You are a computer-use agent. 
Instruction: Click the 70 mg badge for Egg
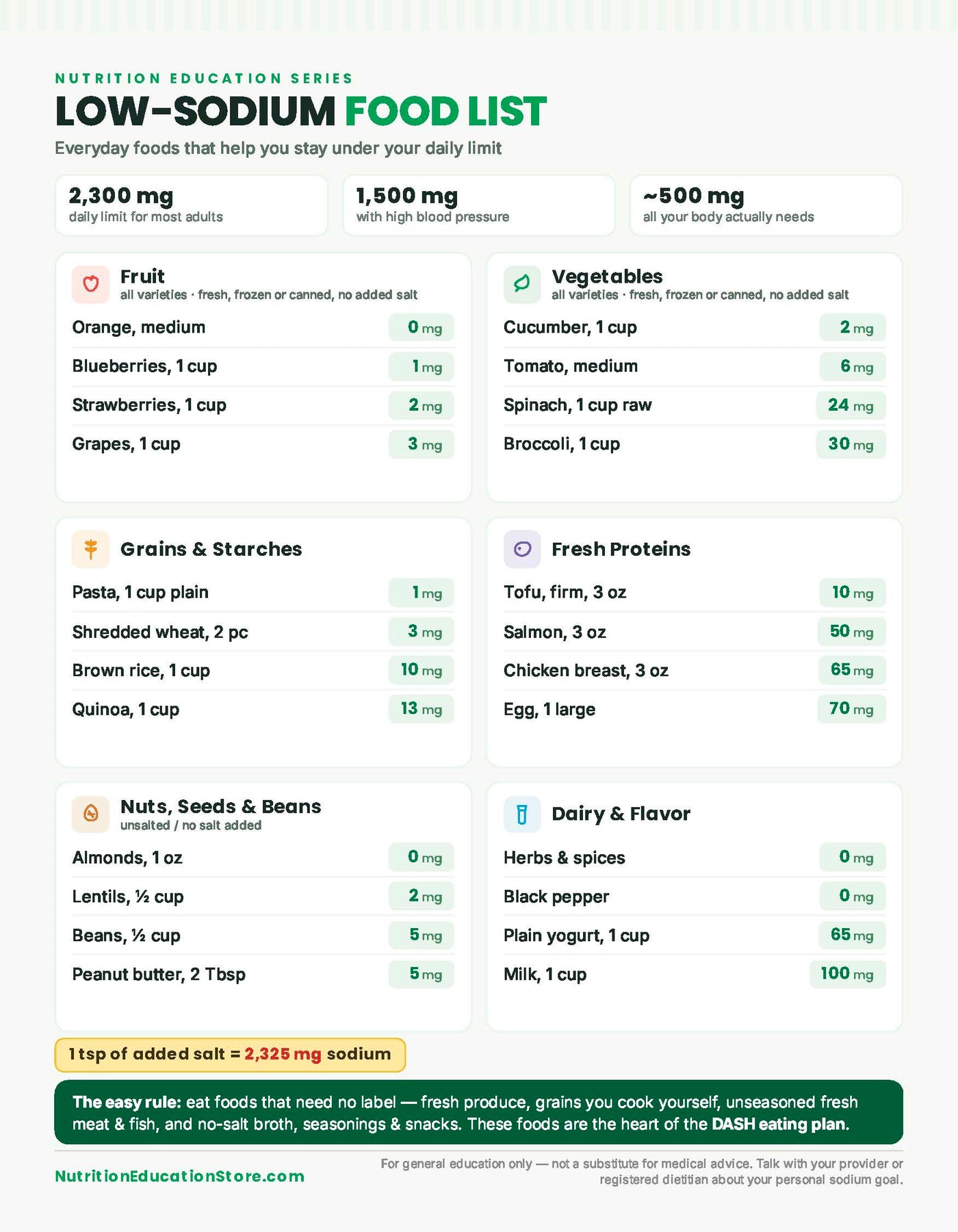tap(851, 709)
